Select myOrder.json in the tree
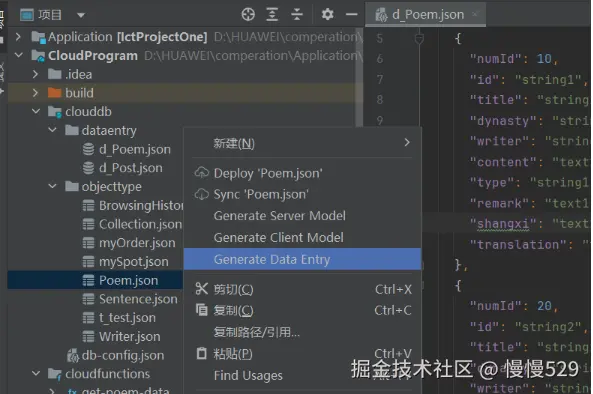Screen dimensions: 593x394 [137, 243]
